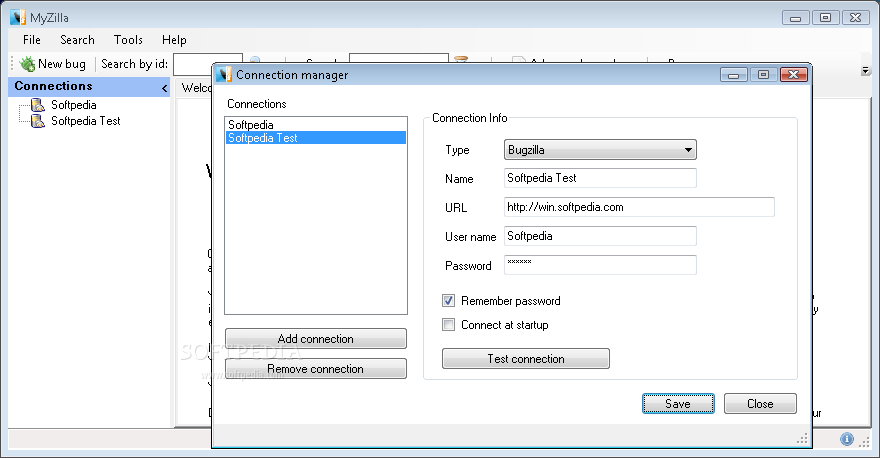Click the Softpedia Test tree connection icon
This screenshot has width=880, height=458.
click(38, 121)
